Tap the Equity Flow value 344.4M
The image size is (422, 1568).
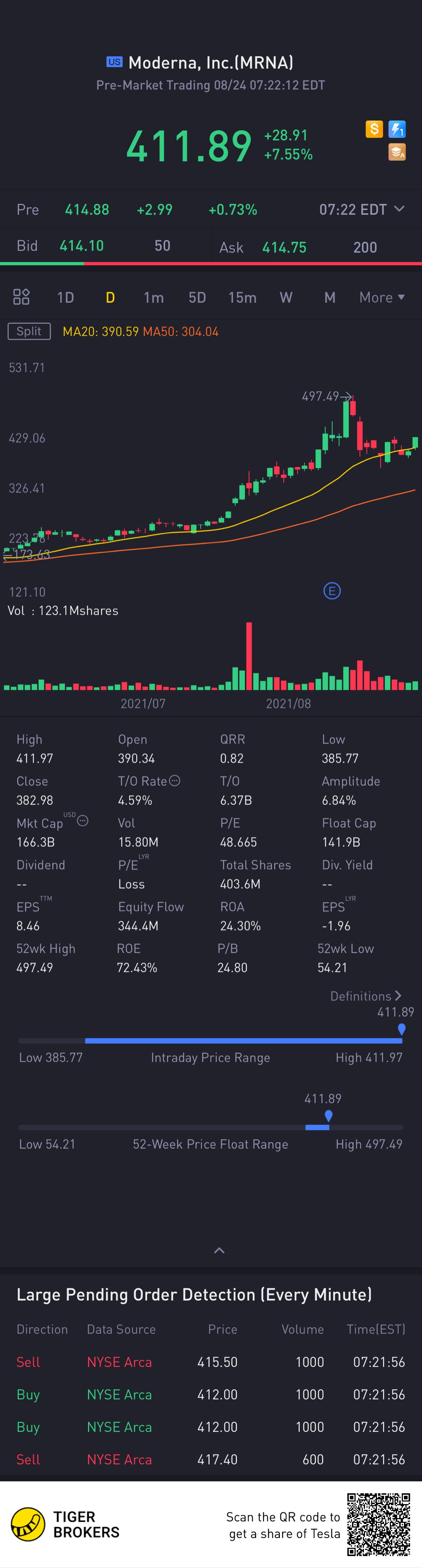pos(138,927)
